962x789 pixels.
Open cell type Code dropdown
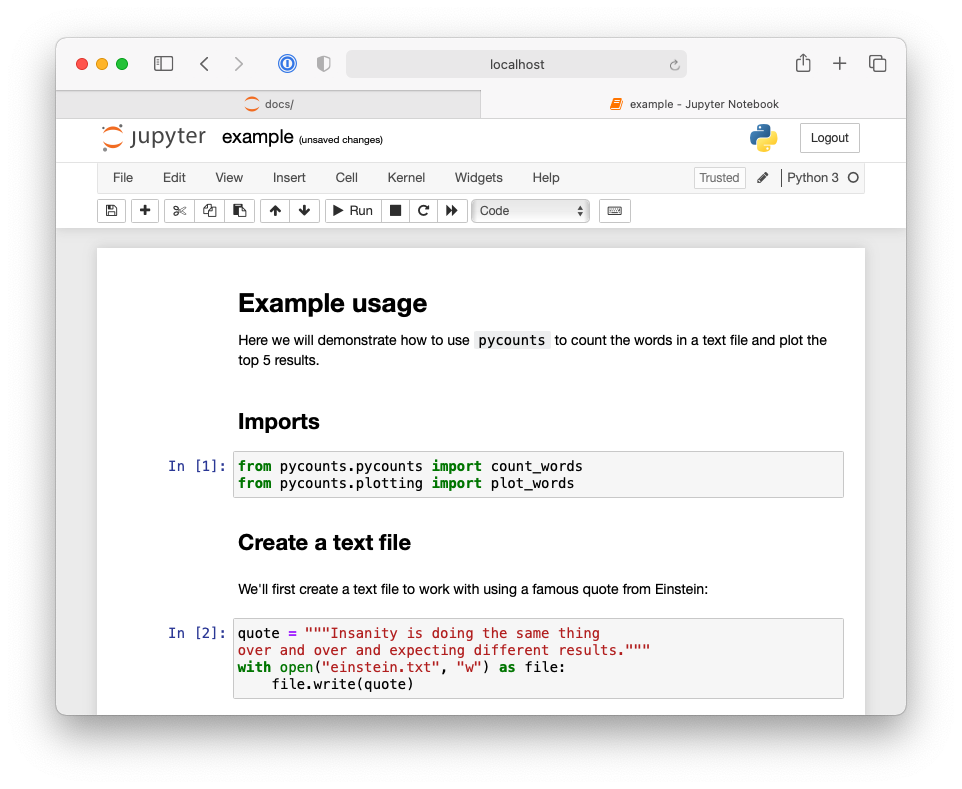(x=531, y=211)
